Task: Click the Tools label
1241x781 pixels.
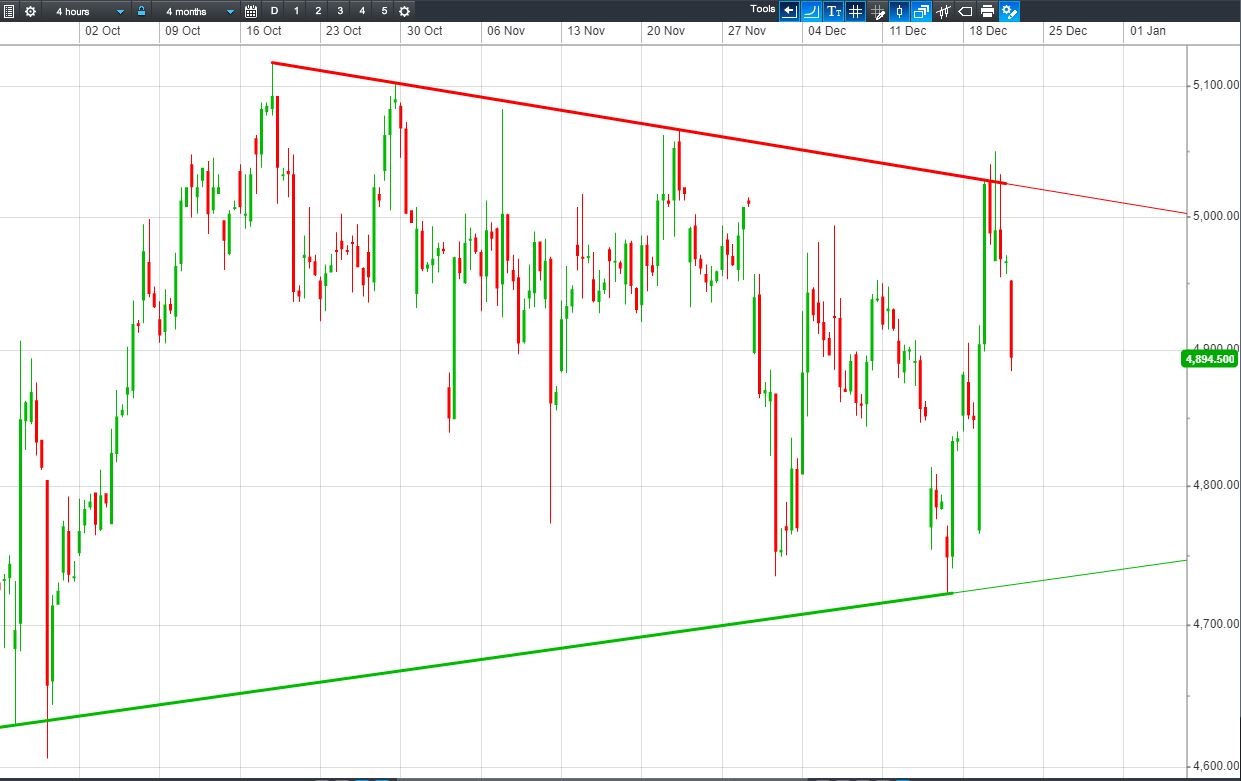Action: 763,9
